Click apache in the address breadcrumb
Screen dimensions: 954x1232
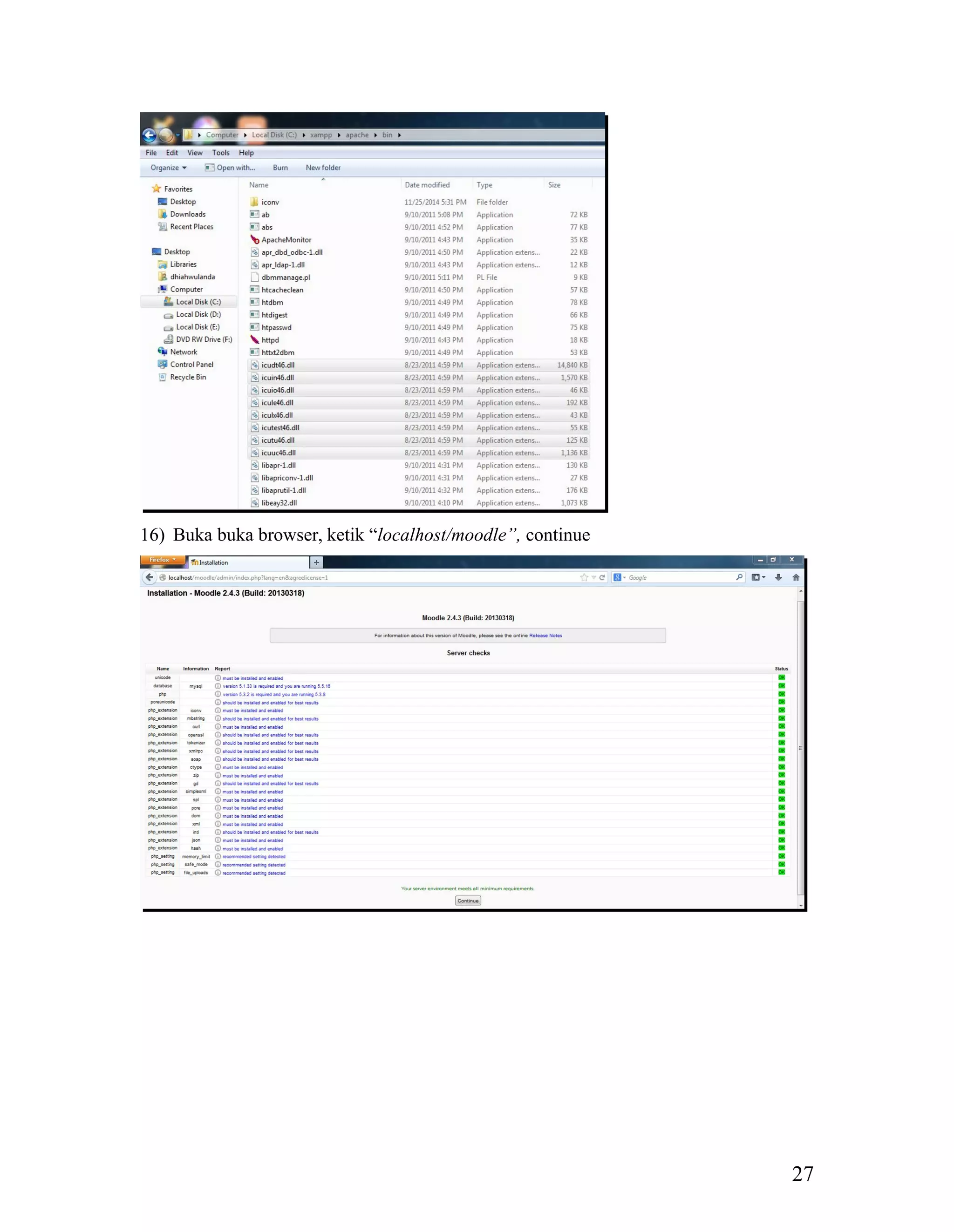coord(357,135)
